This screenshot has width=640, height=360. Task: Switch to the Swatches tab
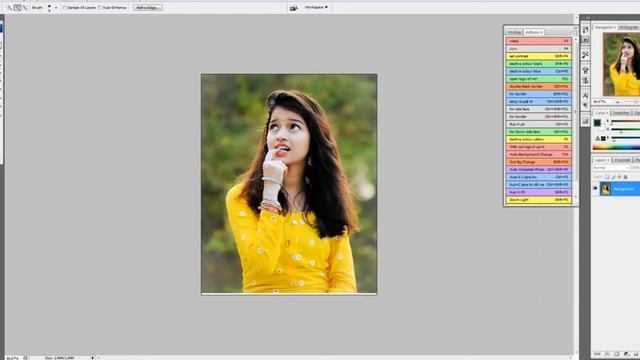(621, 113)
